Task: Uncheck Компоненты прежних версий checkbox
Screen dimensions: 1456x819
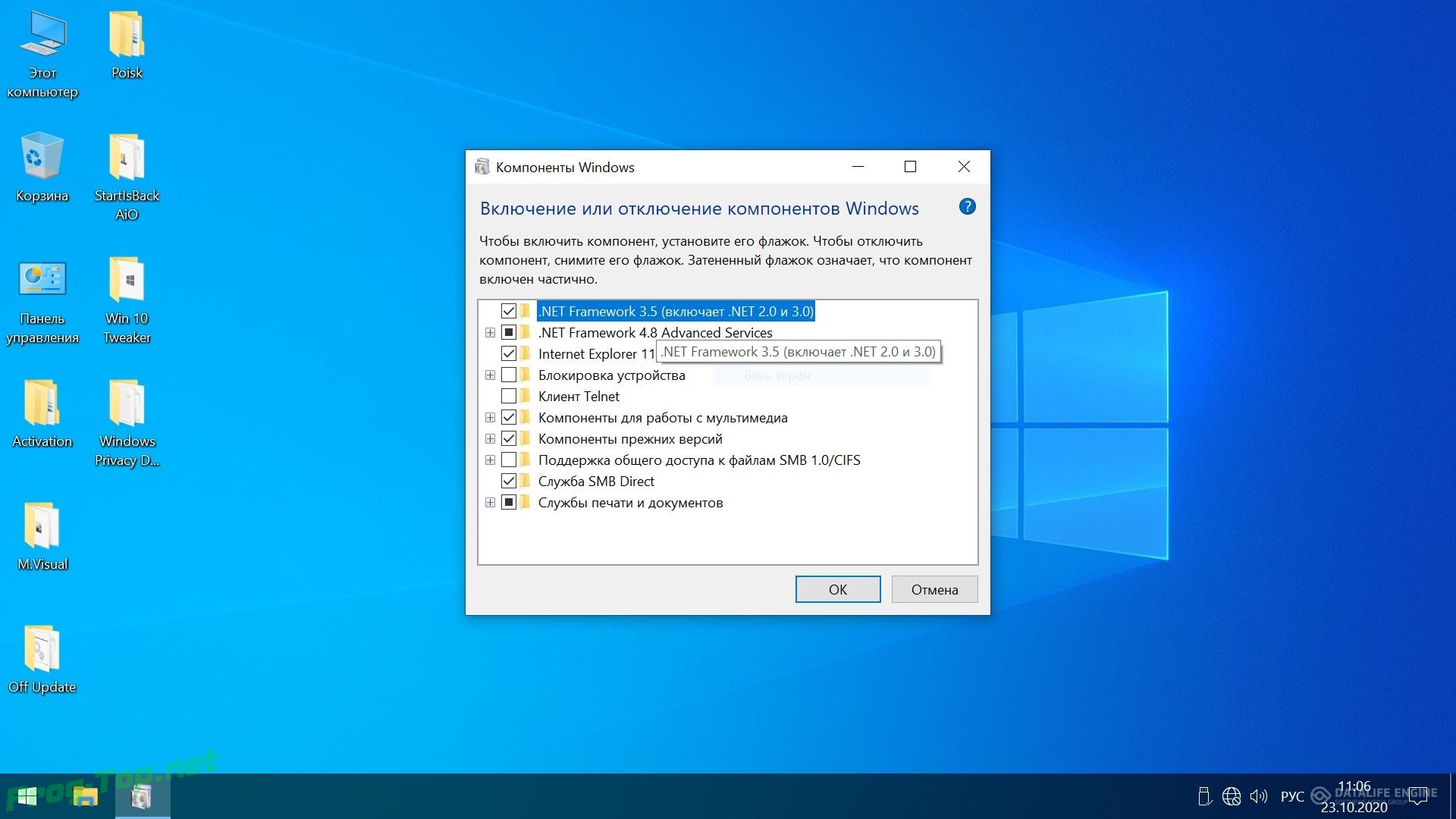Action: (509, 438)
